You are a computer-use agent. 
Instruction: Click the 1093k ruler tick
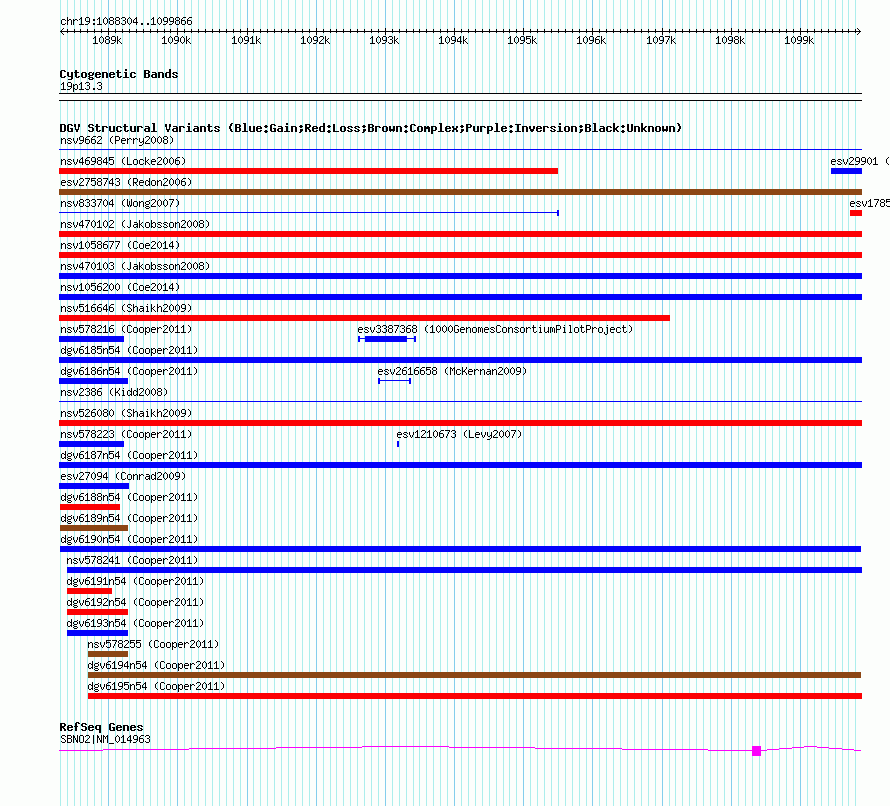coord(384,40)
